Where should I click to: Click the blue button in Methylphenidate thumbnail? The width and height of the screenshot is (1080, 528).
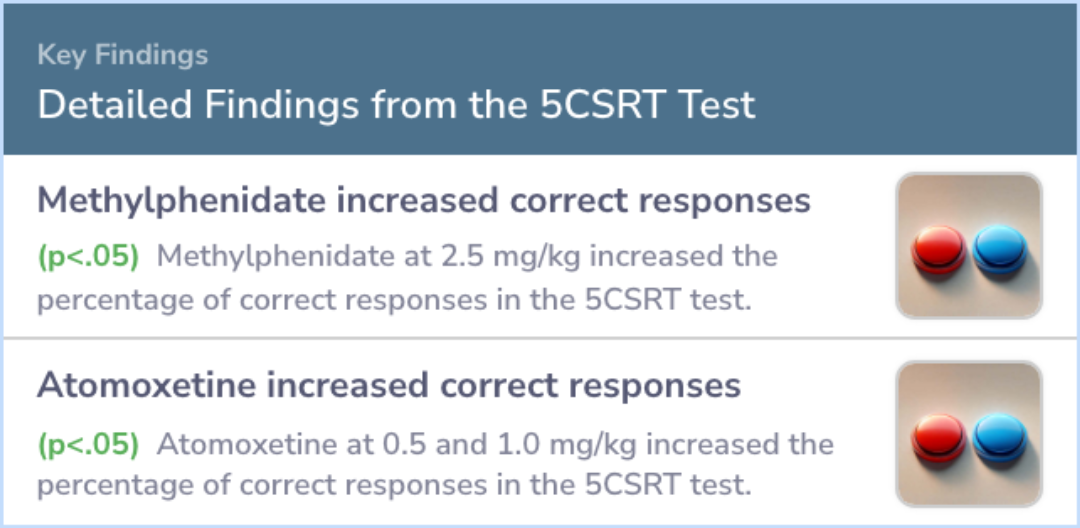point(999,250)
